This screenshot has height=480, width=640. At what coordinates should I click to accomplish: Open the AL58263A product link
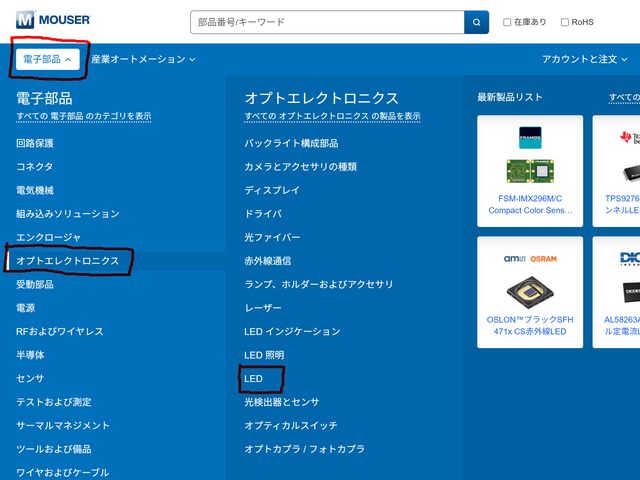point(622,325)
